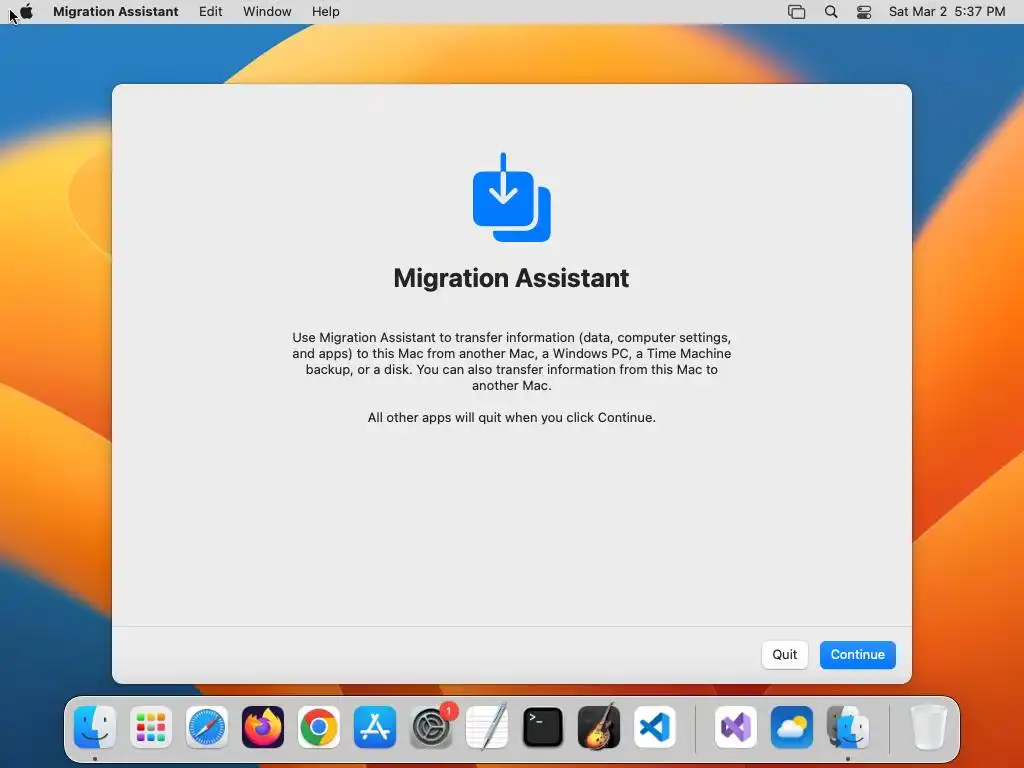Open the Trash from the Dock
The height and width of the screenshot is (768, 1024).
(x=929, y=727)
